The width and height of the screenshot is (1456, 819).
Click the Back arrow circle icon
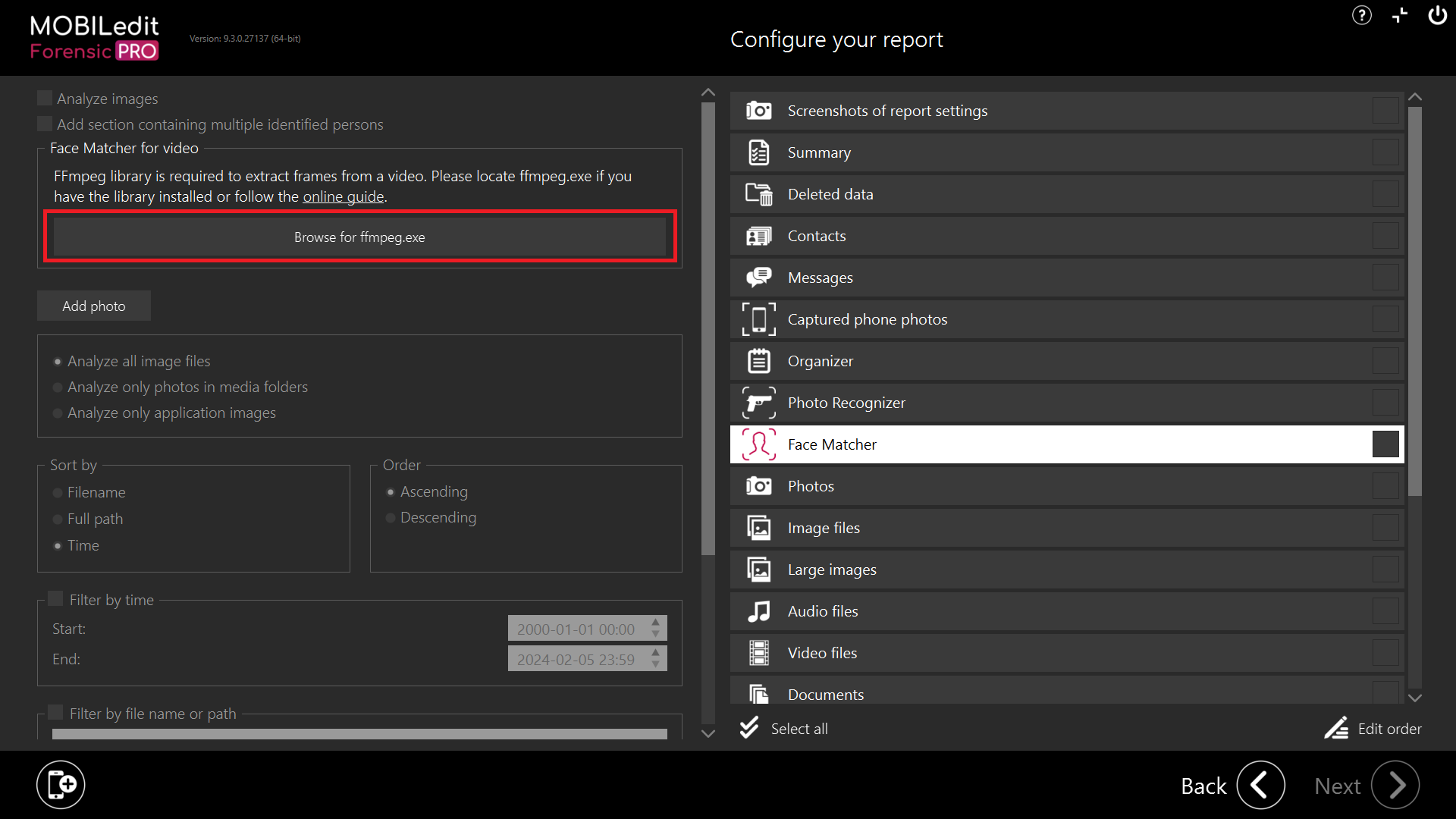click(1260, 786)
